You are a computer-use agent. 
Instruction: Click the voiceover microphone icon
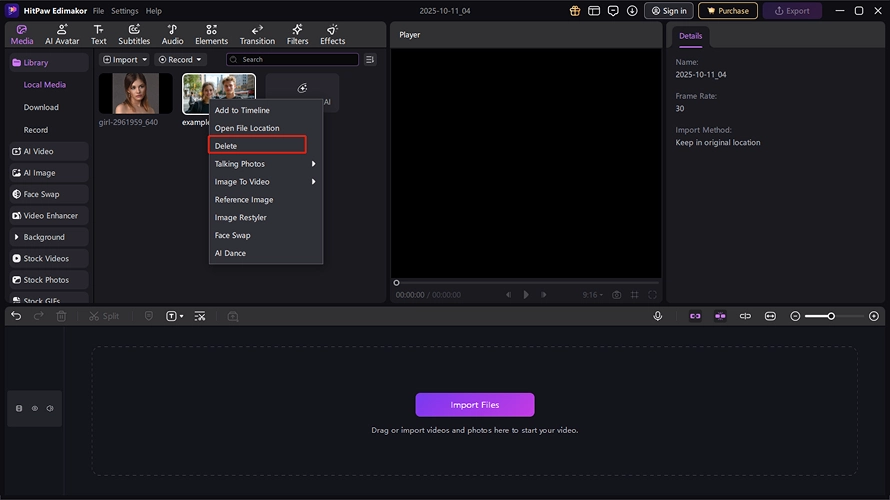click(658, 316)
